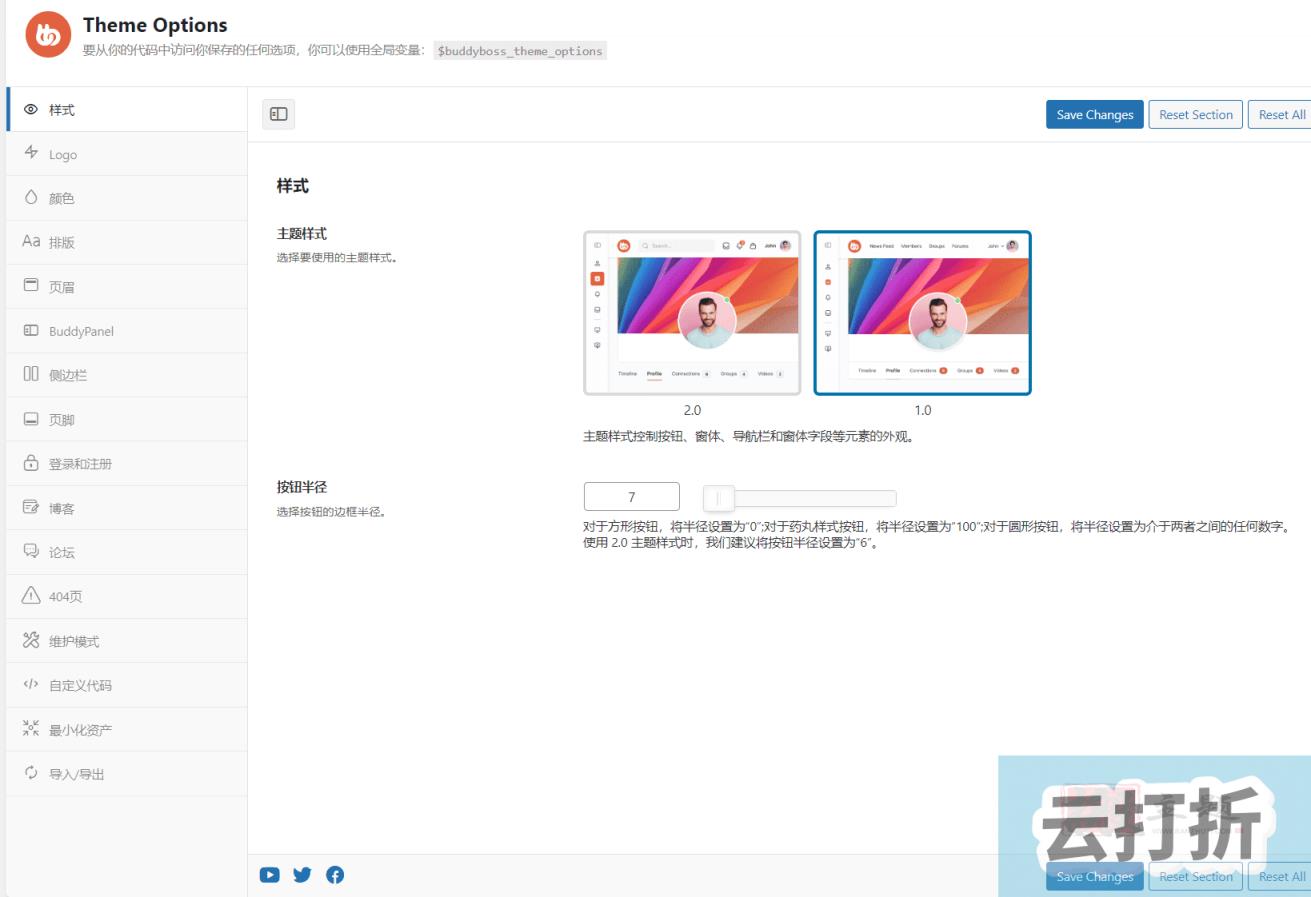Screen dimensions: 1311x897
Task: Click the footer icon beside 页脚
Action: (31, 419)
